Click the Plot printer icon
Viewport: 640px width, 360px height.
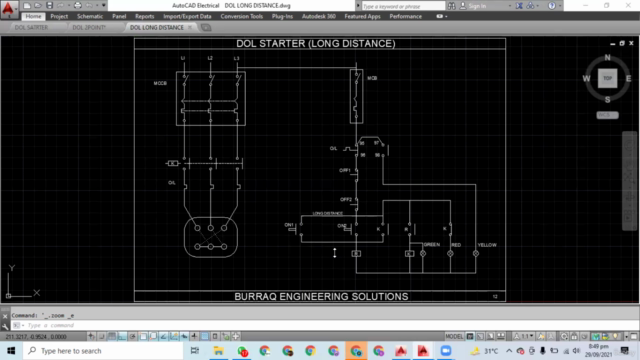[x=78, y=6]
